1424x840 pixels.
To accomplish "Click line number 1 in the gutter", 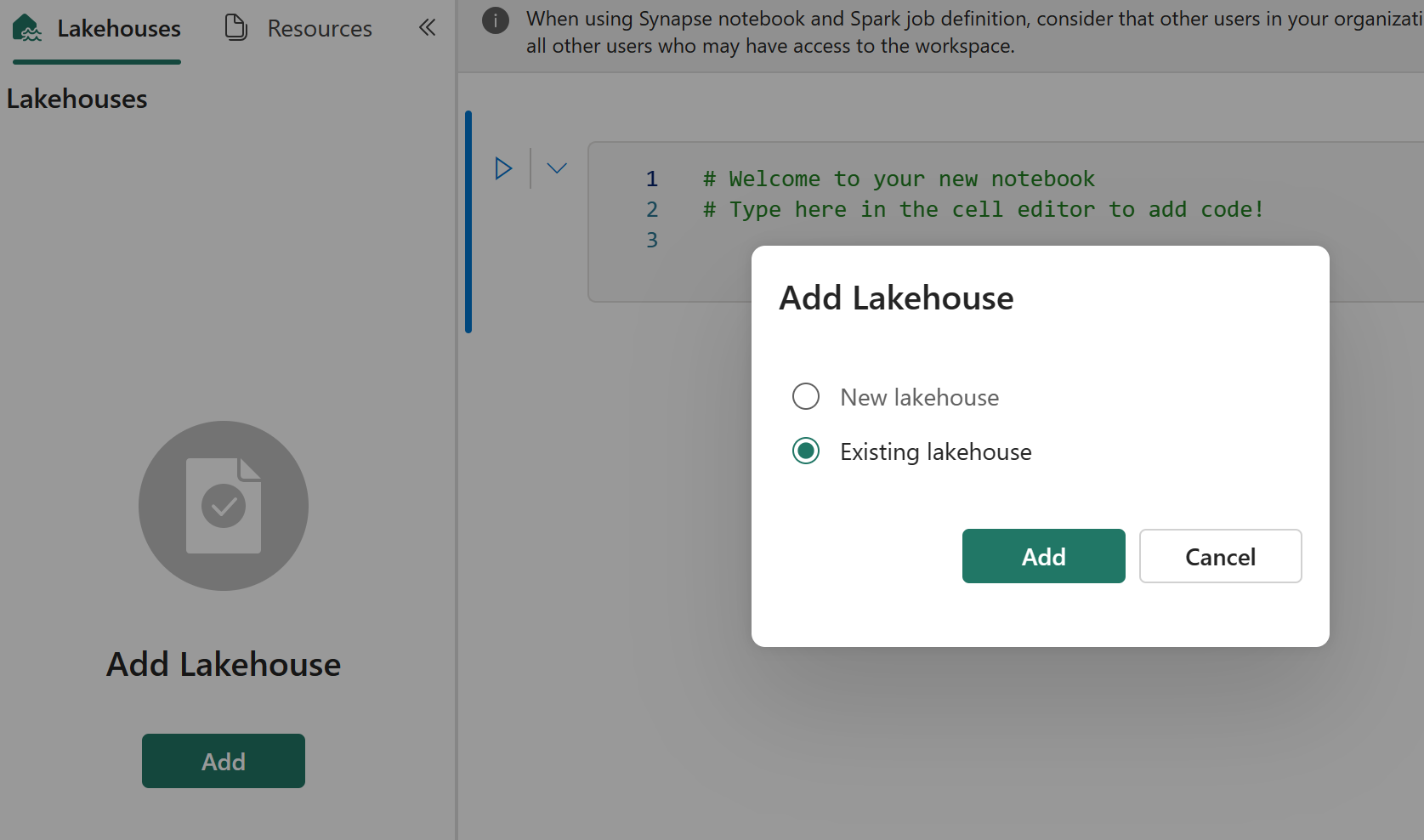I will (x=651, y=179).
